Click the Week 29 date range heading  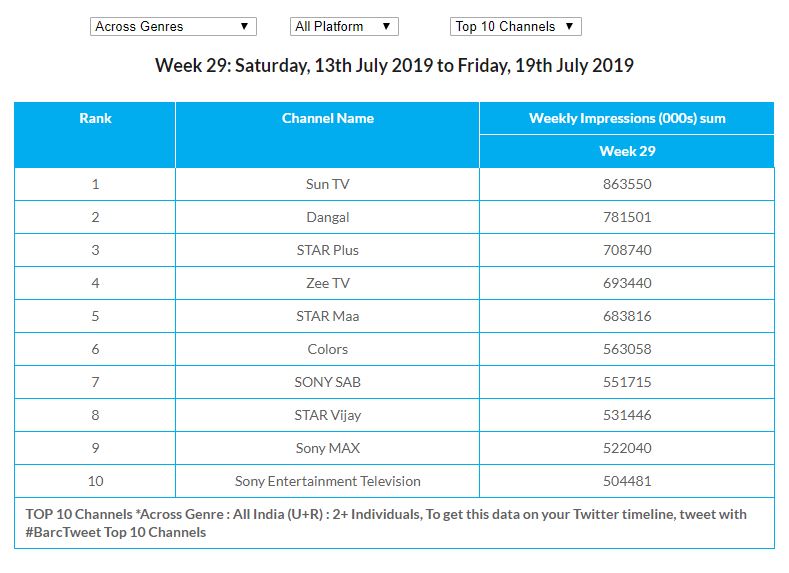coord(394,66)
